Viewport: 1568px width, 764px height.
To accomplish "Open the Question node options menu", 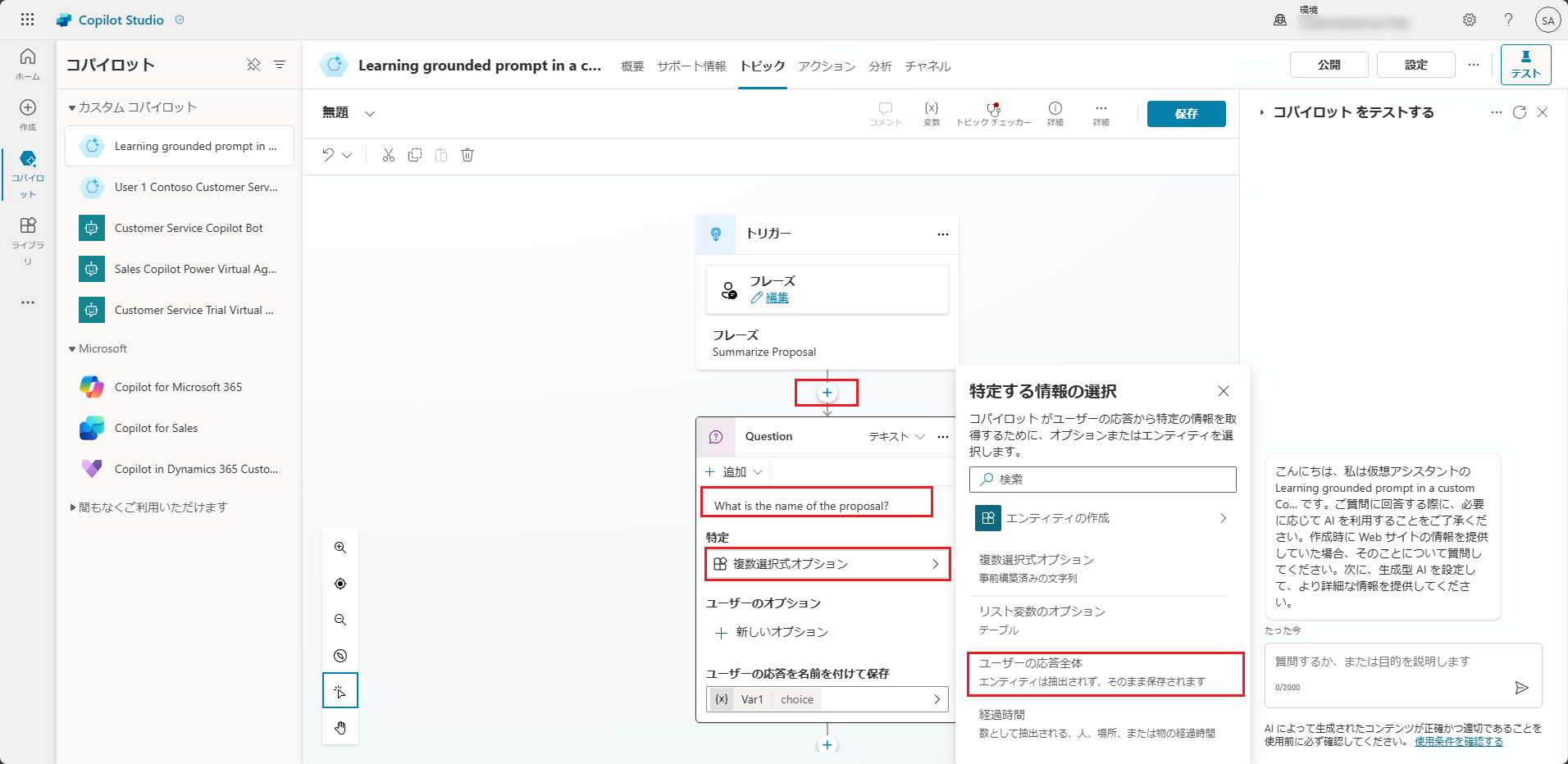I will click(943, 437).
